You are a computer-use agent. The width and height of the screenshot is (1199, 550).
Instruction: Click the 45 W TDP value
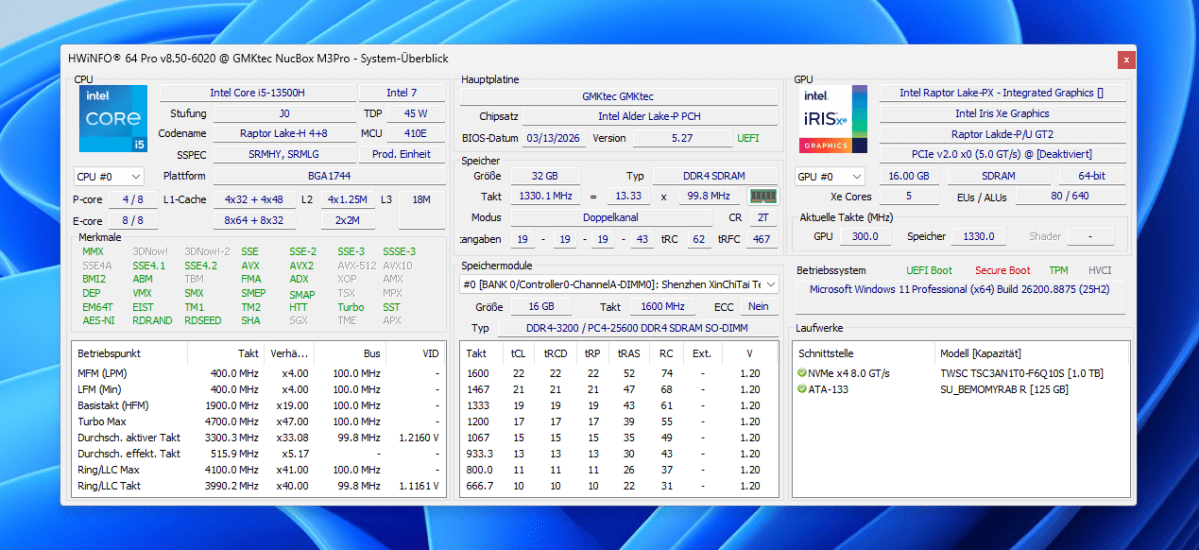(416, 114)
